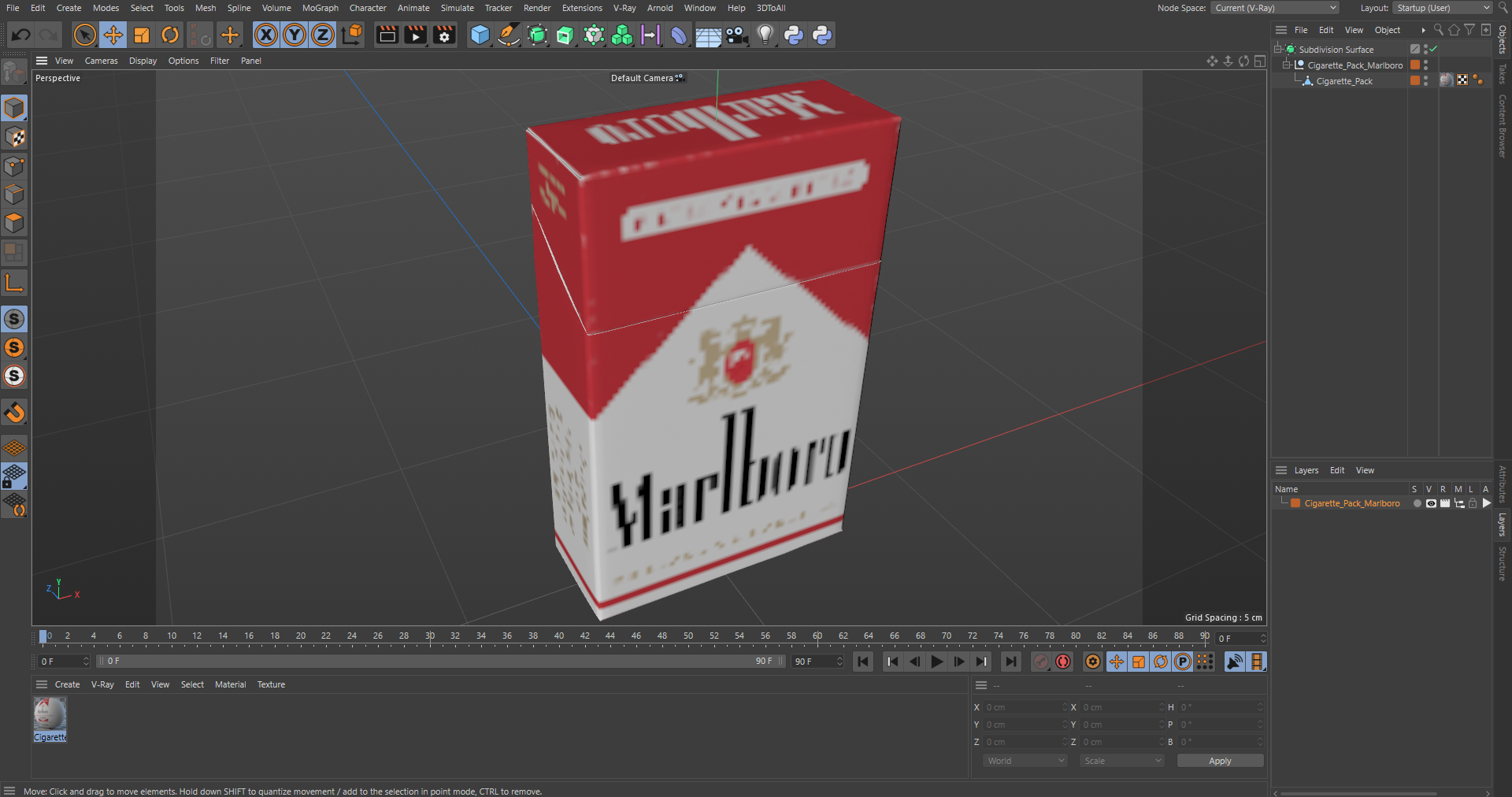Screen dimensions: 1512x797
Task: Collapse the Subdivision Surface tree node
Action: 1278,49
